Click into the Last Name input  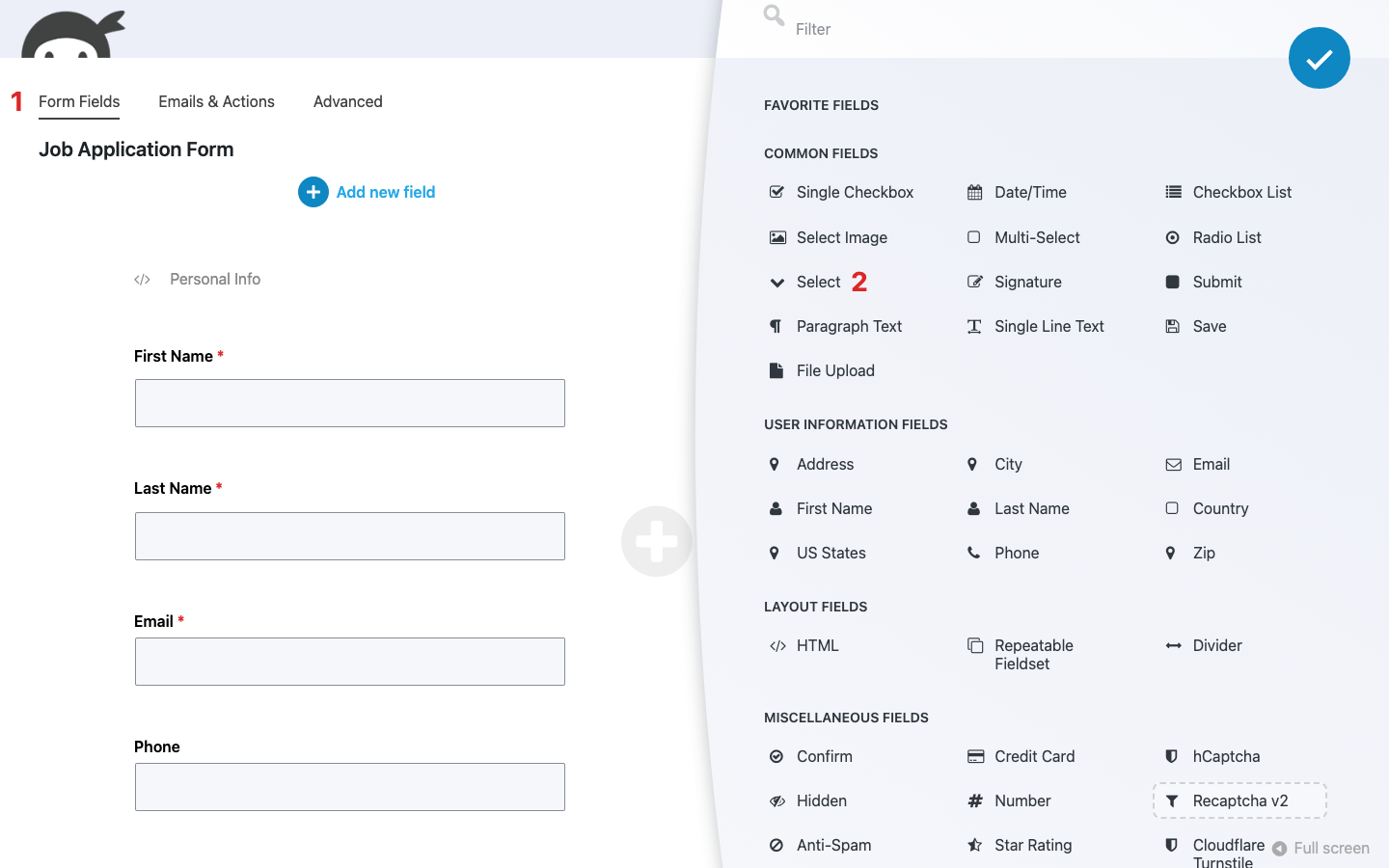(x=350, y=536)
